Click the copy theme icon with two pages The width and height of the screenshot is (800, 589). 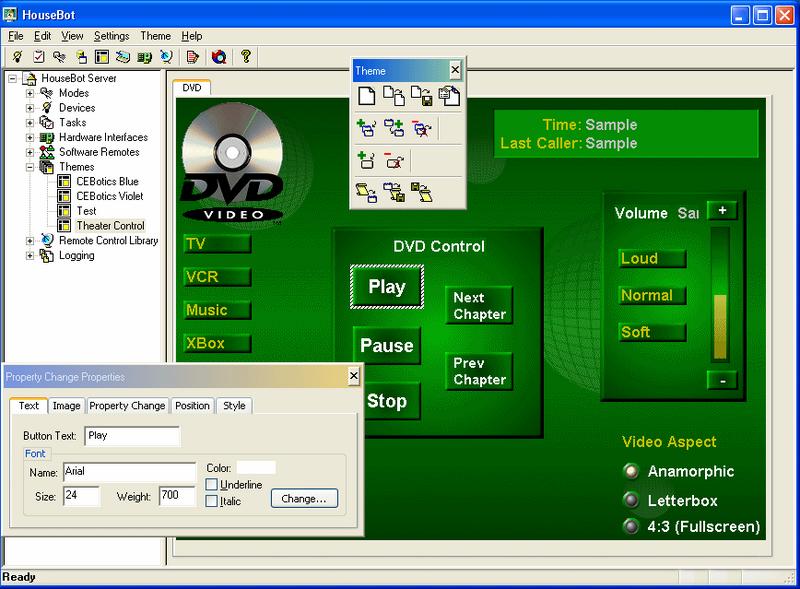coord(394,95)
